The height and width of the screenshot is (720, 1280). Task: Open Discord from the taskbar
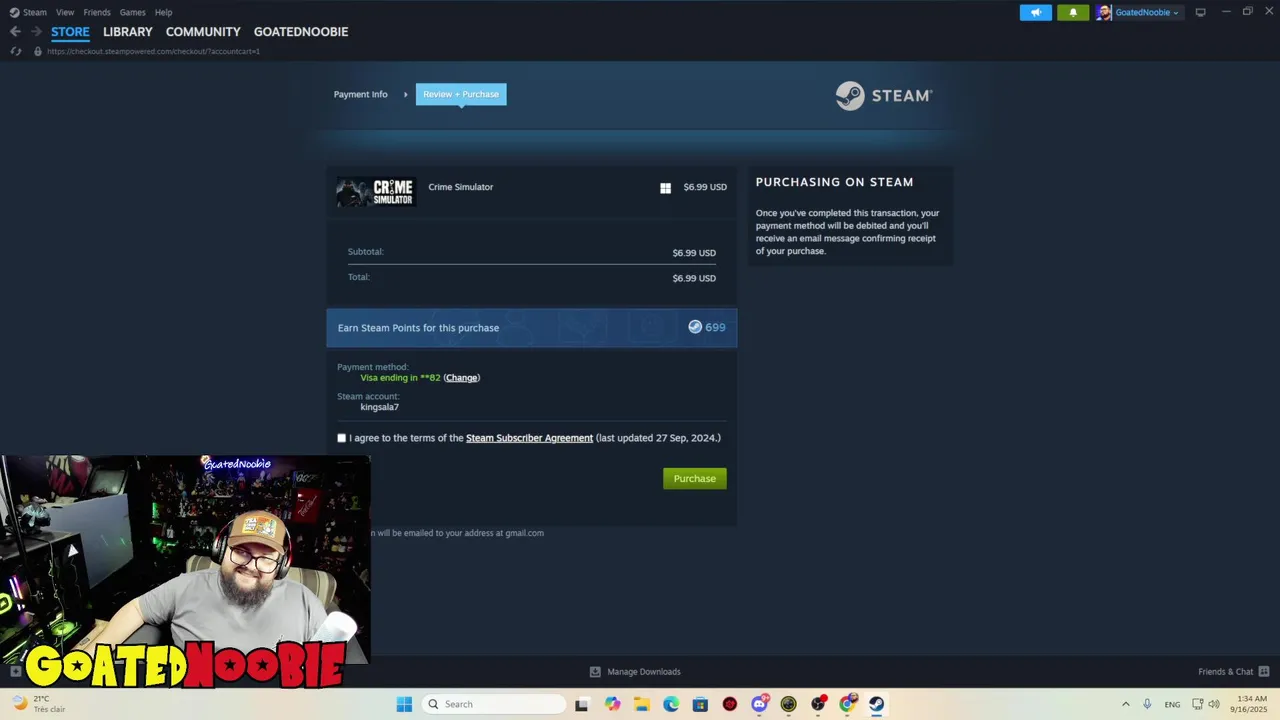(759, 704)
